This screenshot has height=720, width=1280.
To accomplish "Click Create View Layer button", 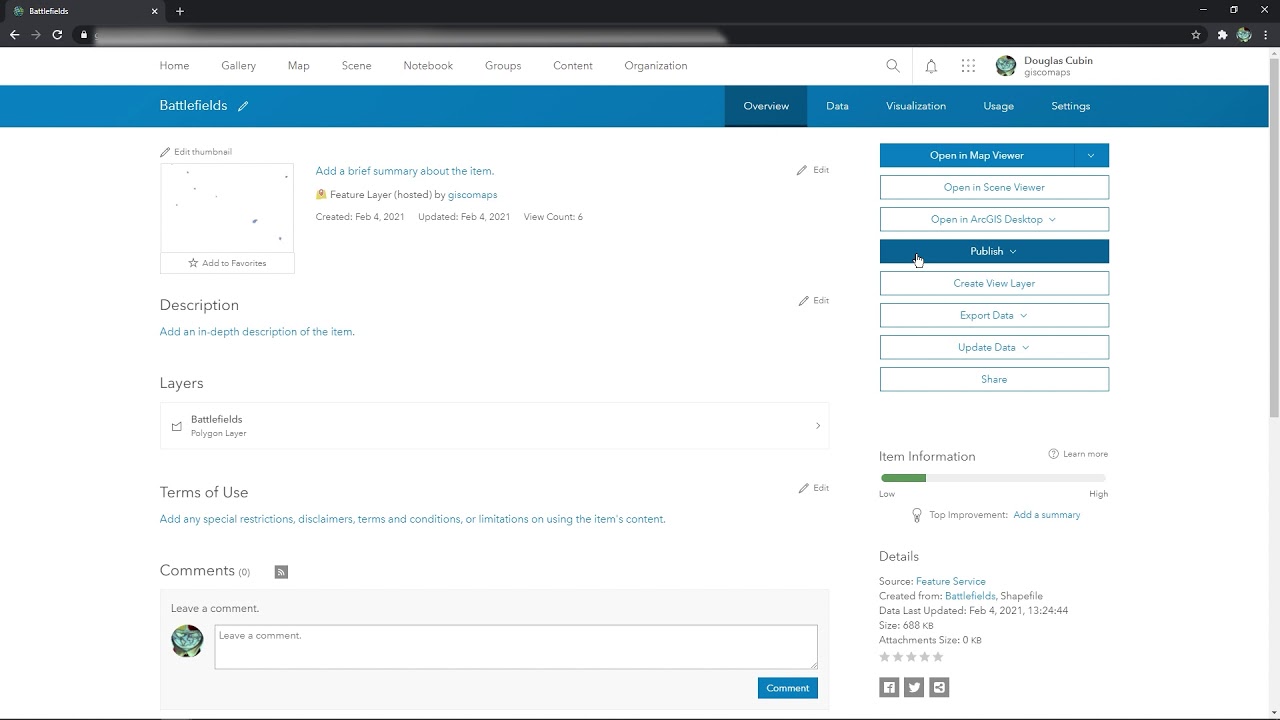I will point(994,283).
